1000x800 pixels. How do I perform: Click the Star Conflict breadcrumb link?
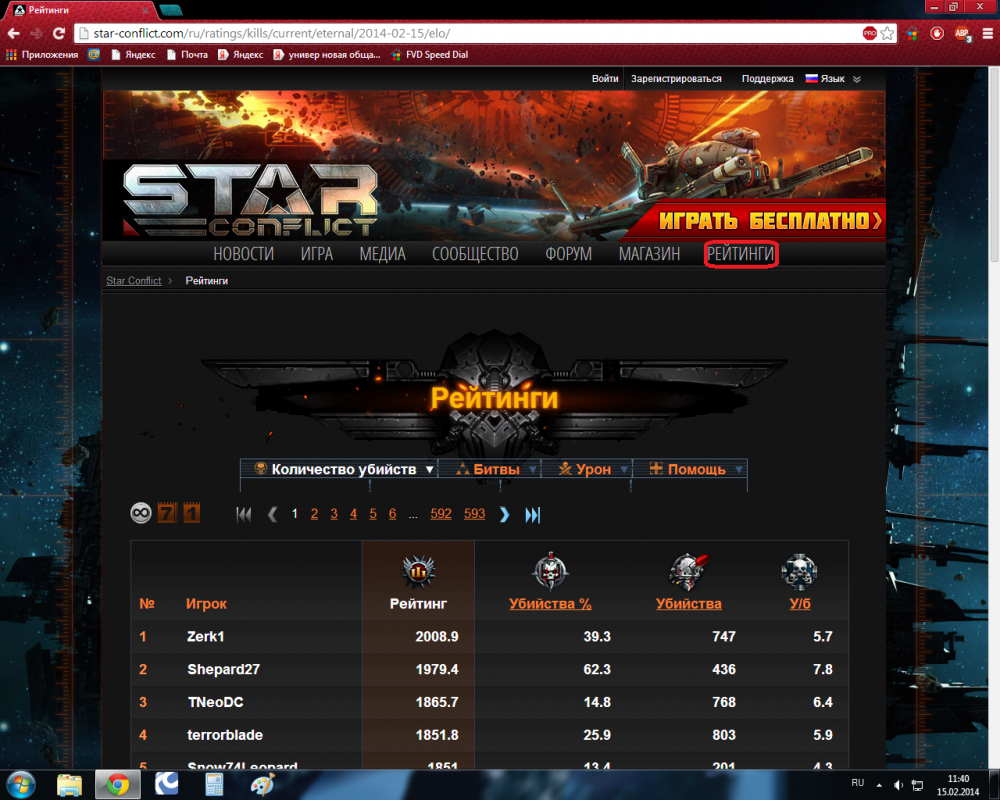(133, 281)
